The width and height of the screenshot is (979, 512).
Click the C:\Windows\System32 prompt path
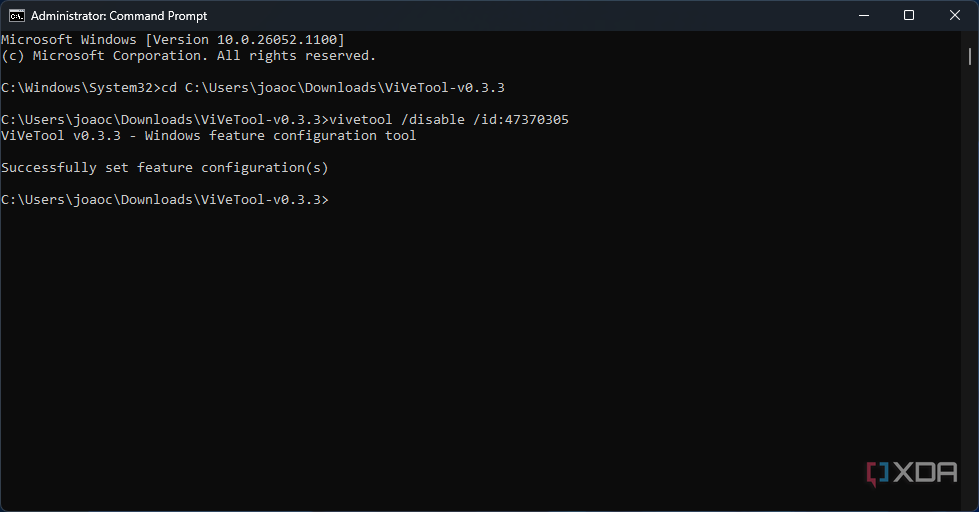[77, 87]
